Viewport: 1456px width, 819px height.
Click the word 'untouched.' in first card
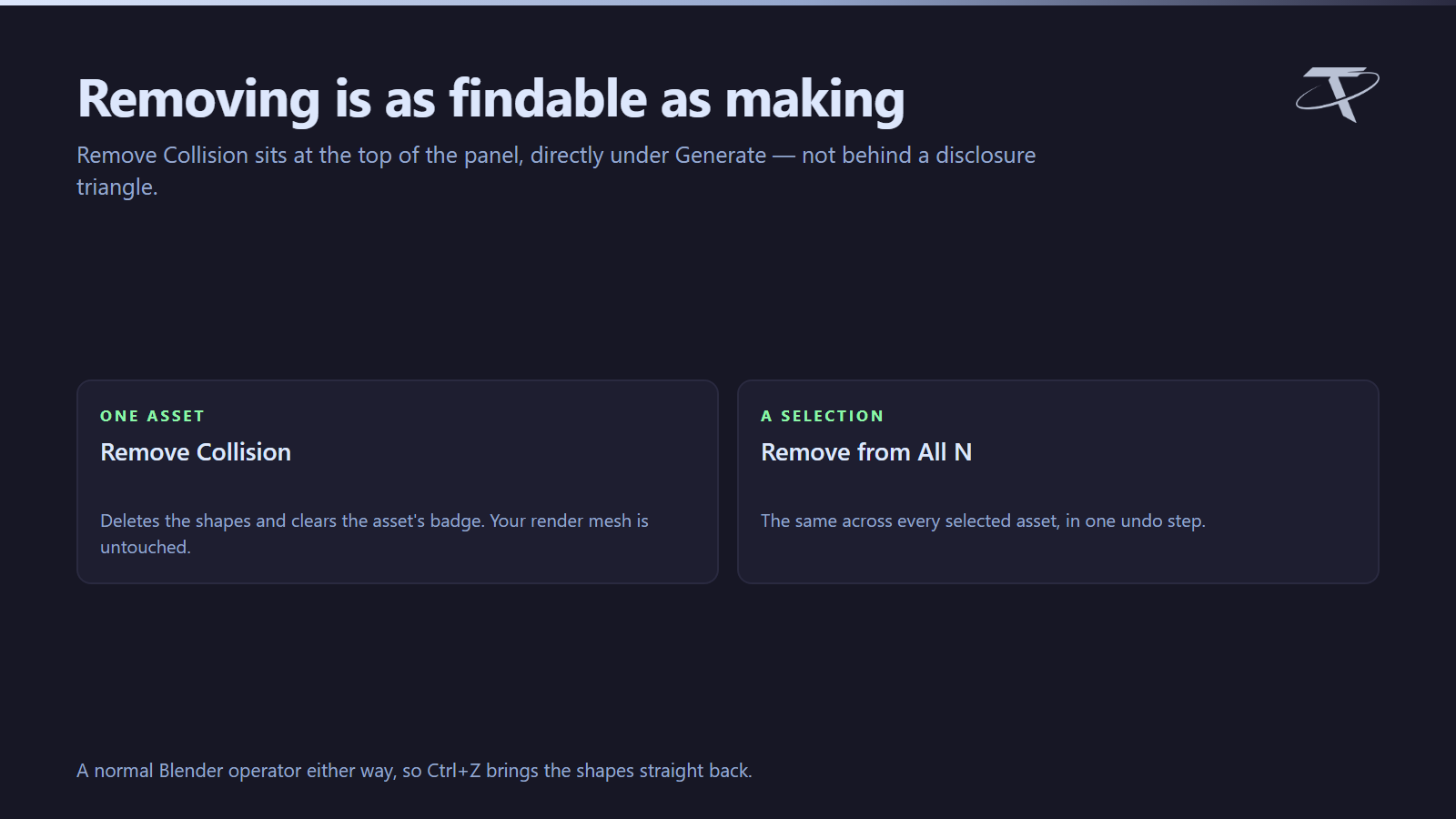tap(146, 548)
